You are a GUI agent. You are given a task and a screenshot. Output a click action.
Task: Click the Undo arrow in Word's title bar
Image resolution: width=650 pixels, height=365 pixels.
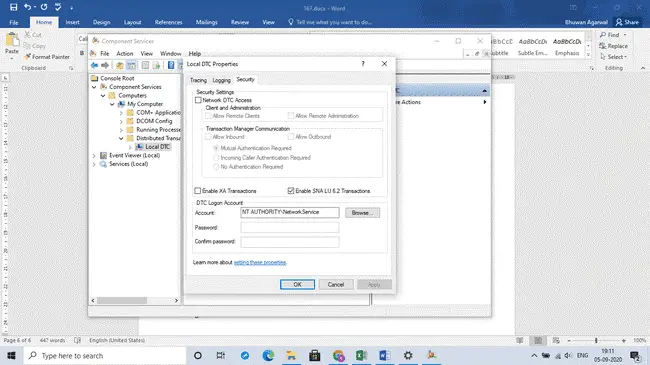click(x=27, y=7)
